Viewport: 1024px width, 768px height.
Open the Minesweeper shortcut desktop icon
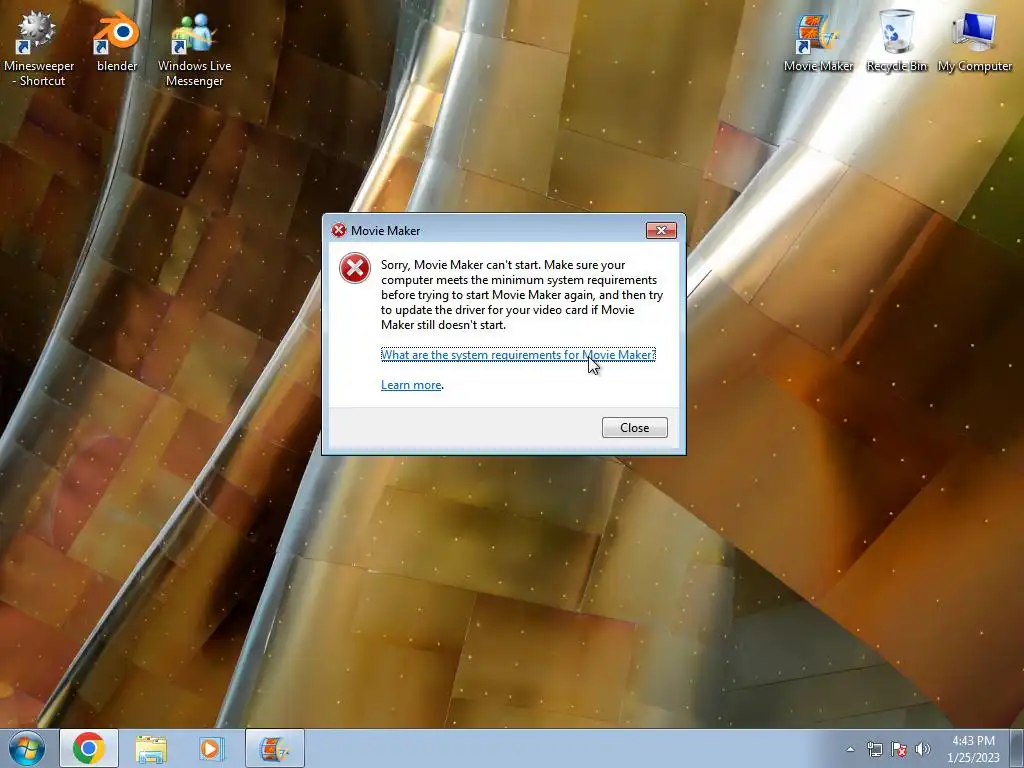[39, 50]
